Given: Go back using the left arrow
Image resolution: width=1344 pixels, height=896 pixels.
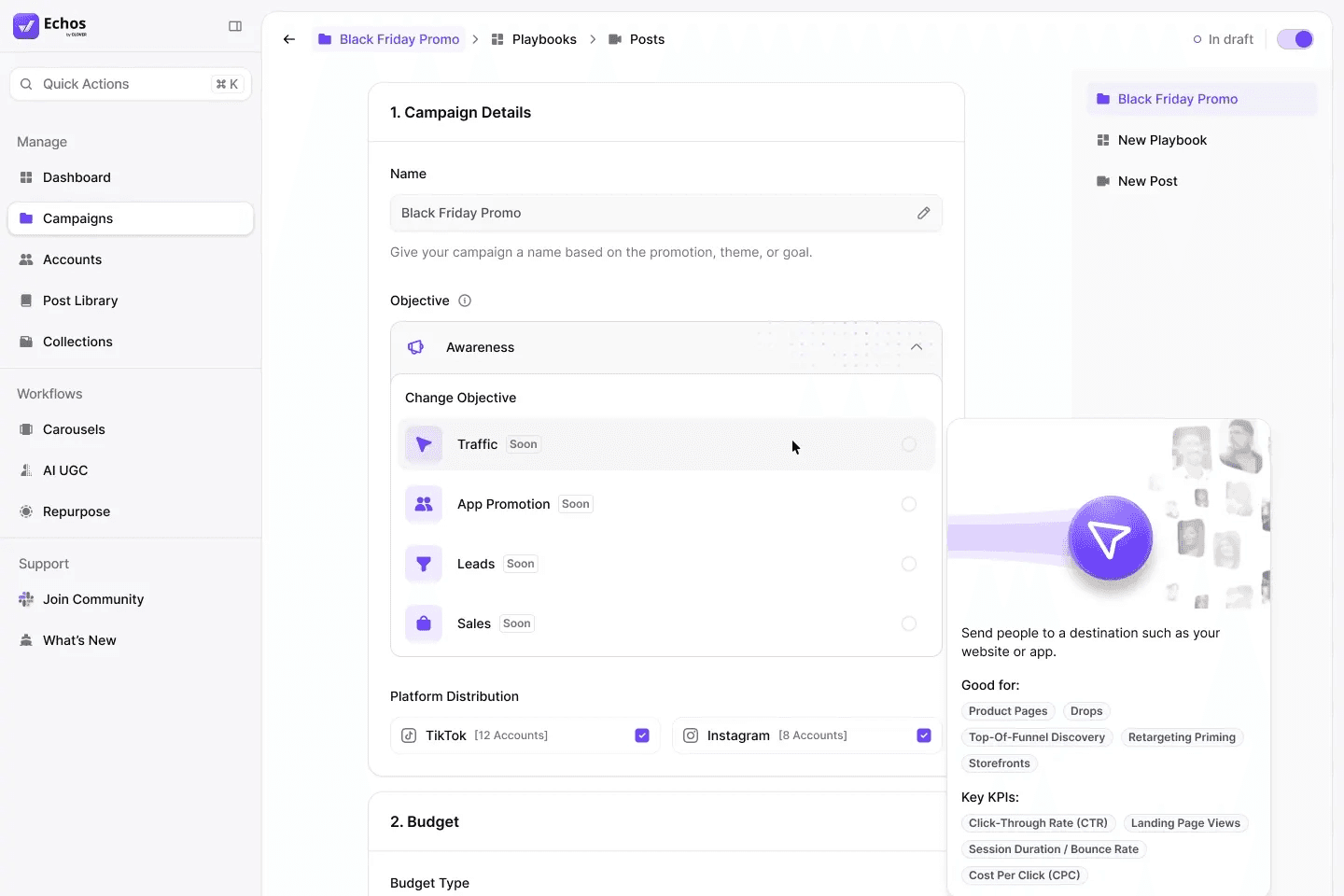Looking at the screenshot, I should tap(289, 39).
